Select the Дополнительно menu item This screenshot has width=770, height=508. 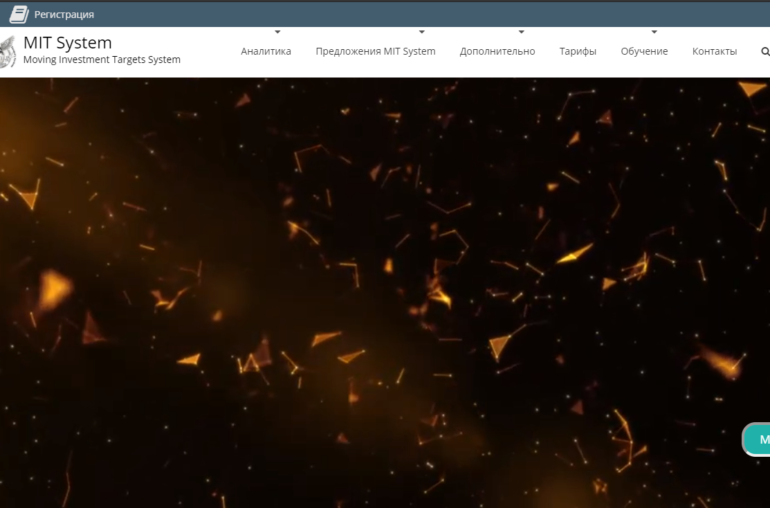(x=497, y=51)
